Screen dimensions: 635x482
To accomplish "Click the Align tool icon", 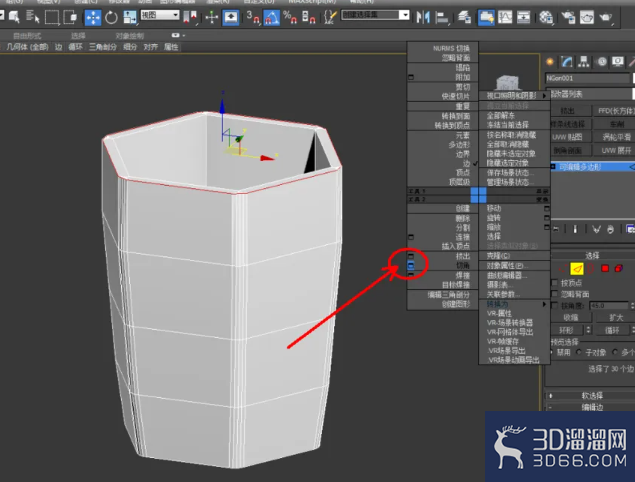I will [x=441, y=17].
